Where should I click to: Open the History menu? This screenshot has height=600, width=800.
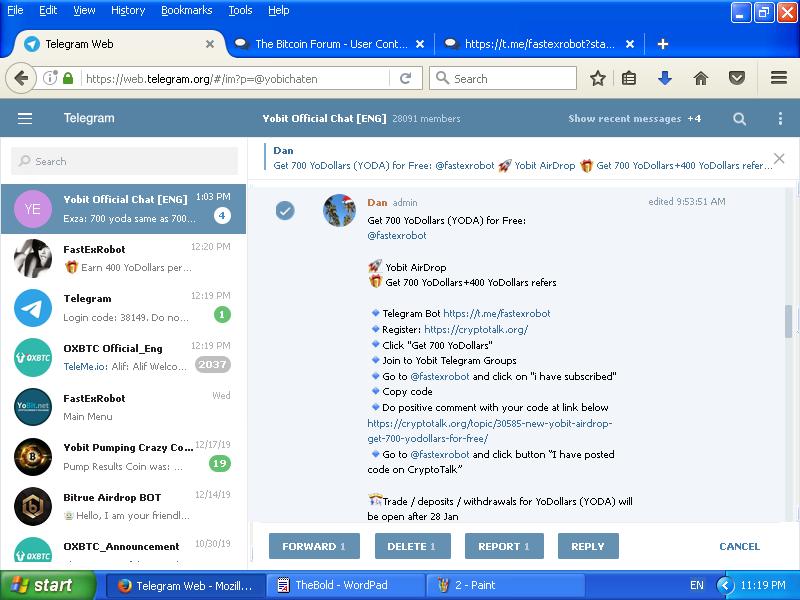point(128,10)
